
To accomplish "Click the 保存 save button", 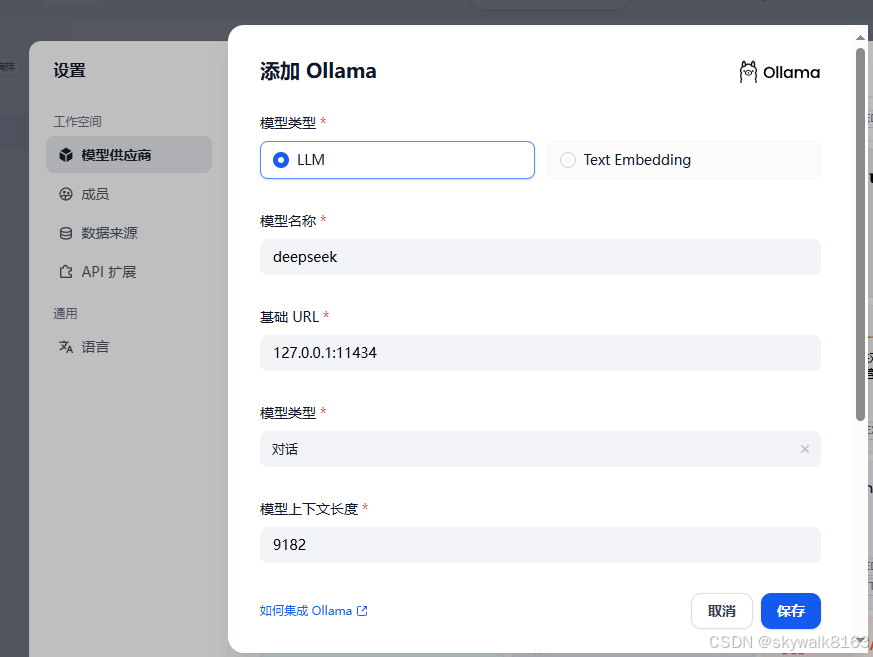I will point(791,611).
